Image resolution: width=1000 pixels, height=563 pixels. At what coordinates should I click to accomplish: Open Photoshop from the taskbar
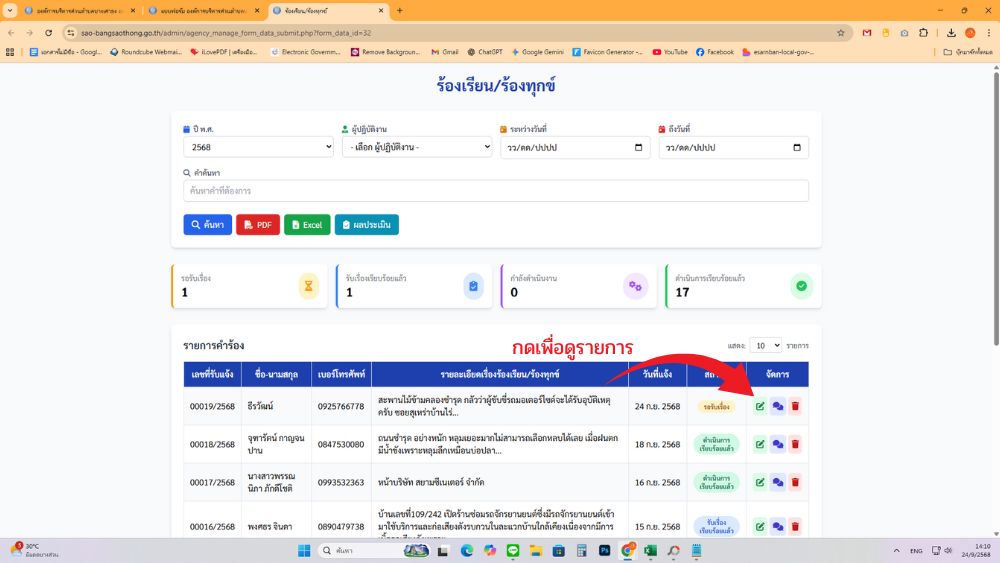click(605, 551)
